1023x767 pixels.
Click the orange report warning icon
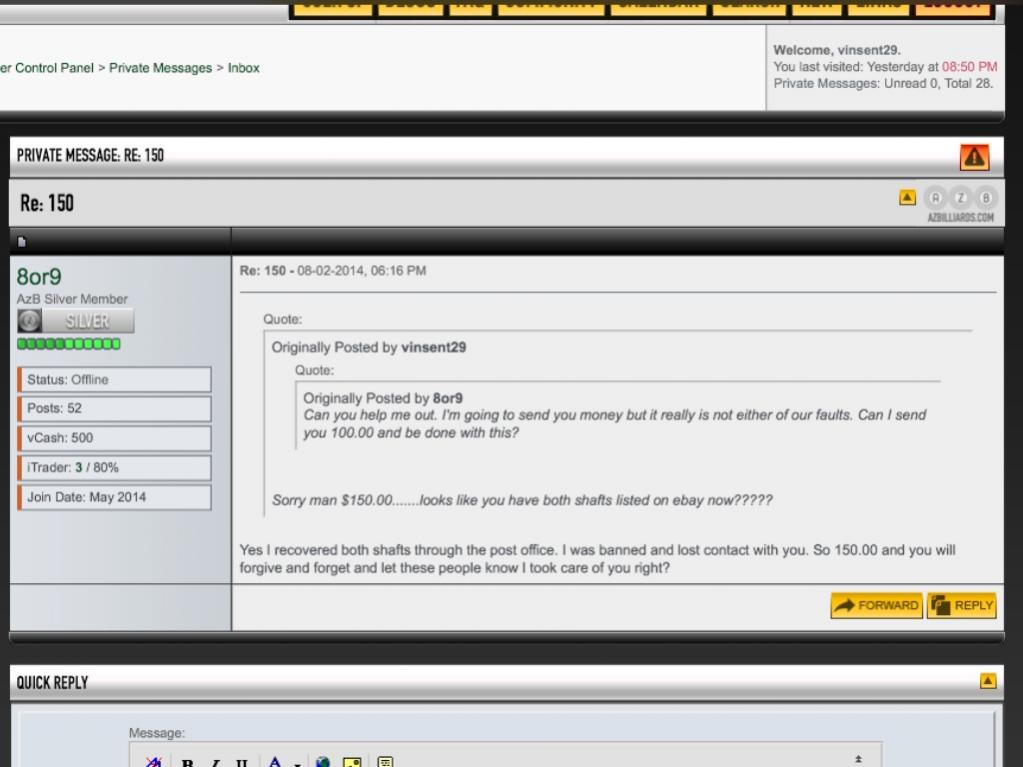click(x=974, y=157)
